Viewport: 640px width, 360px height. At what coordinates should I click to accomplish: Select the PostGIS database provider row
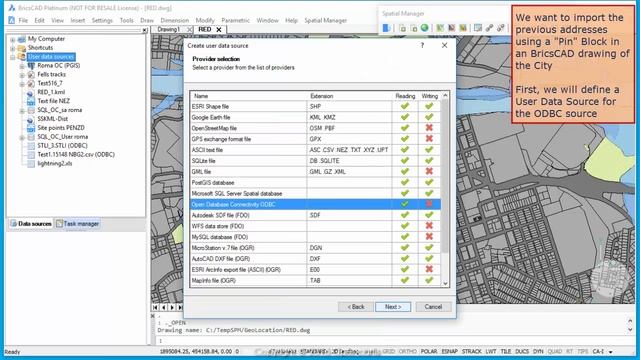pyautogui.click(x=316, y=182)
